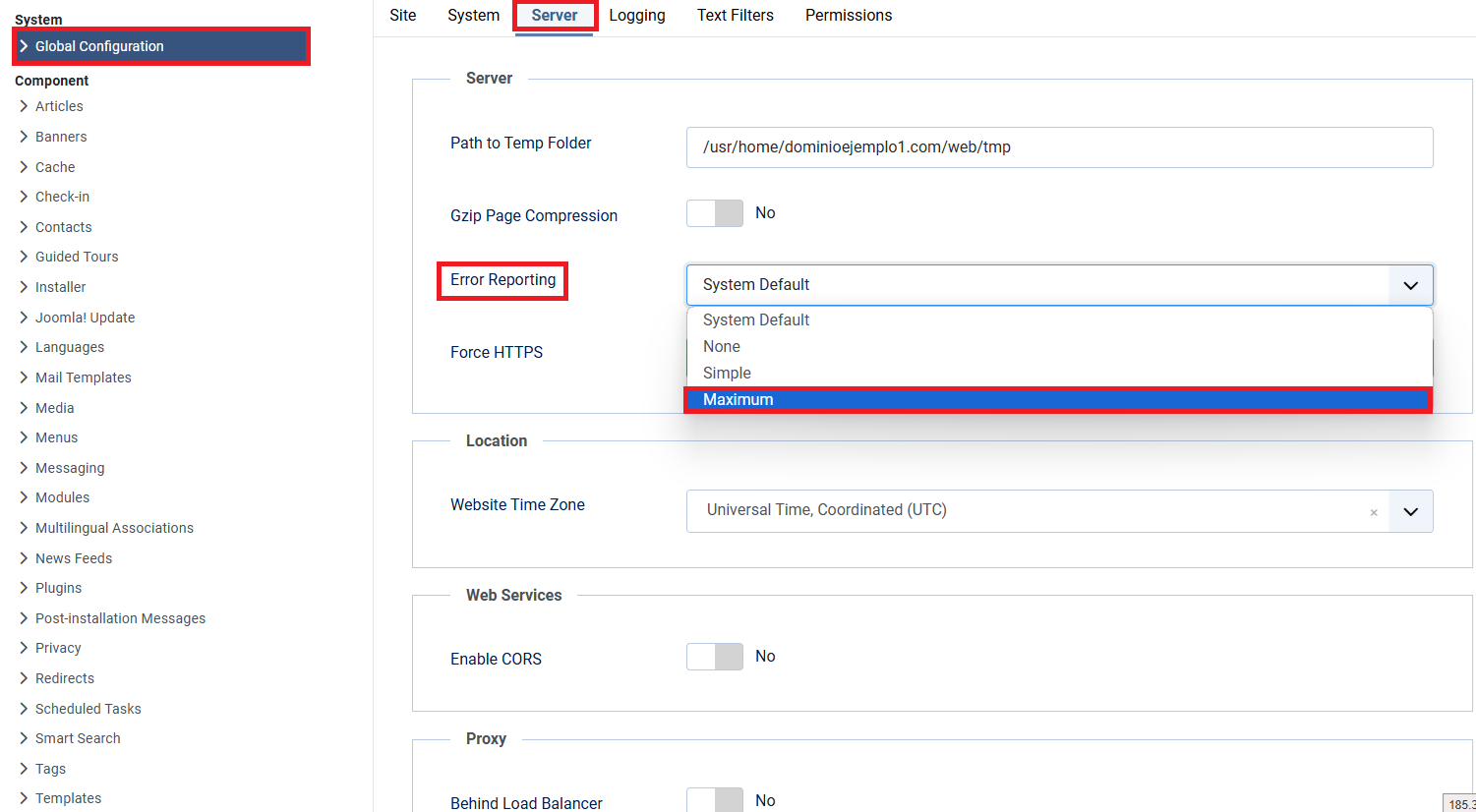Expand the Articles chevron in sidebar
This screenshot has width=1476, height=812.
(24, 106)
